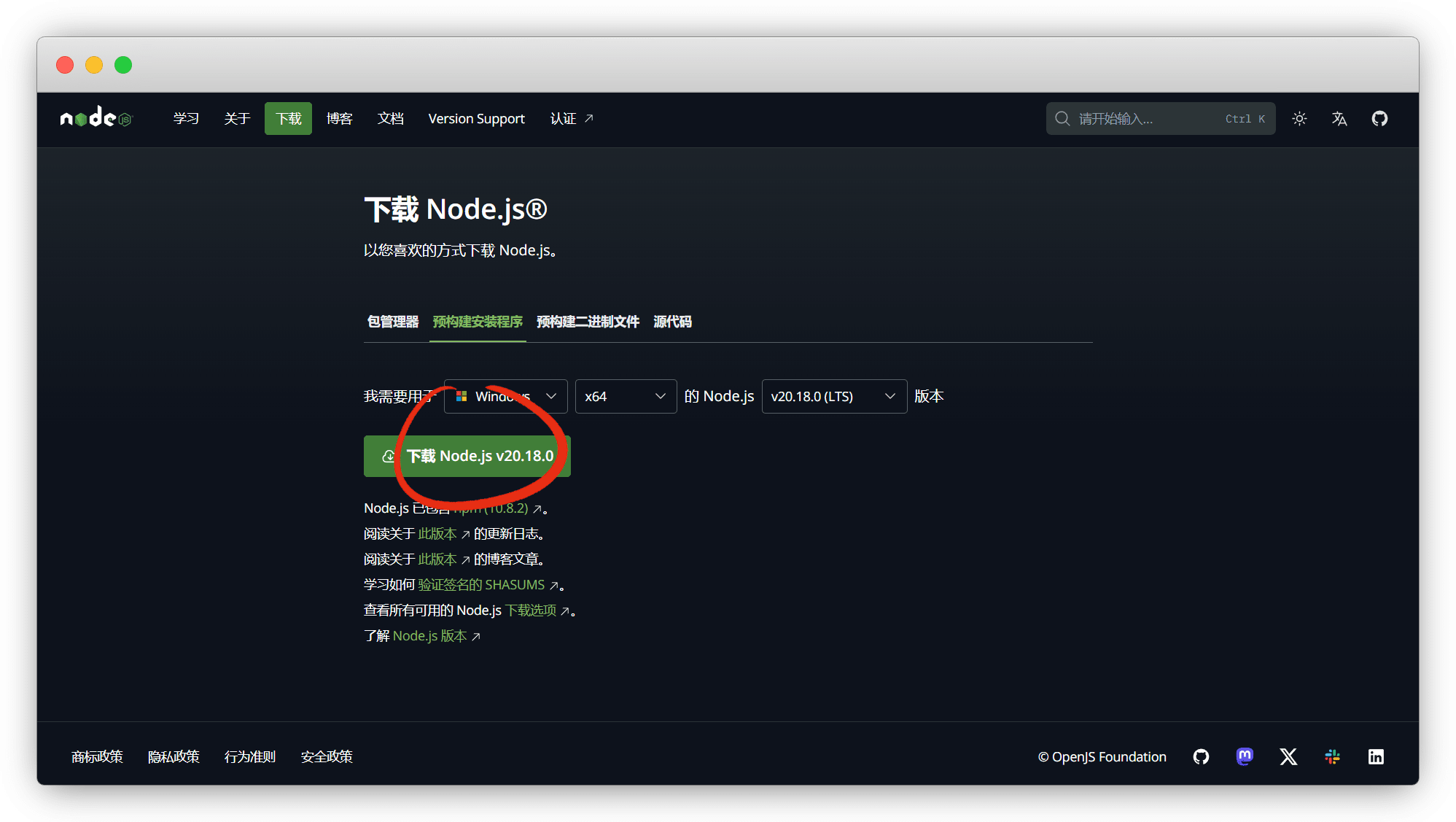
Task: Expand the v20.18.0 (LTS) version dropdown
Action: point(833,396)
